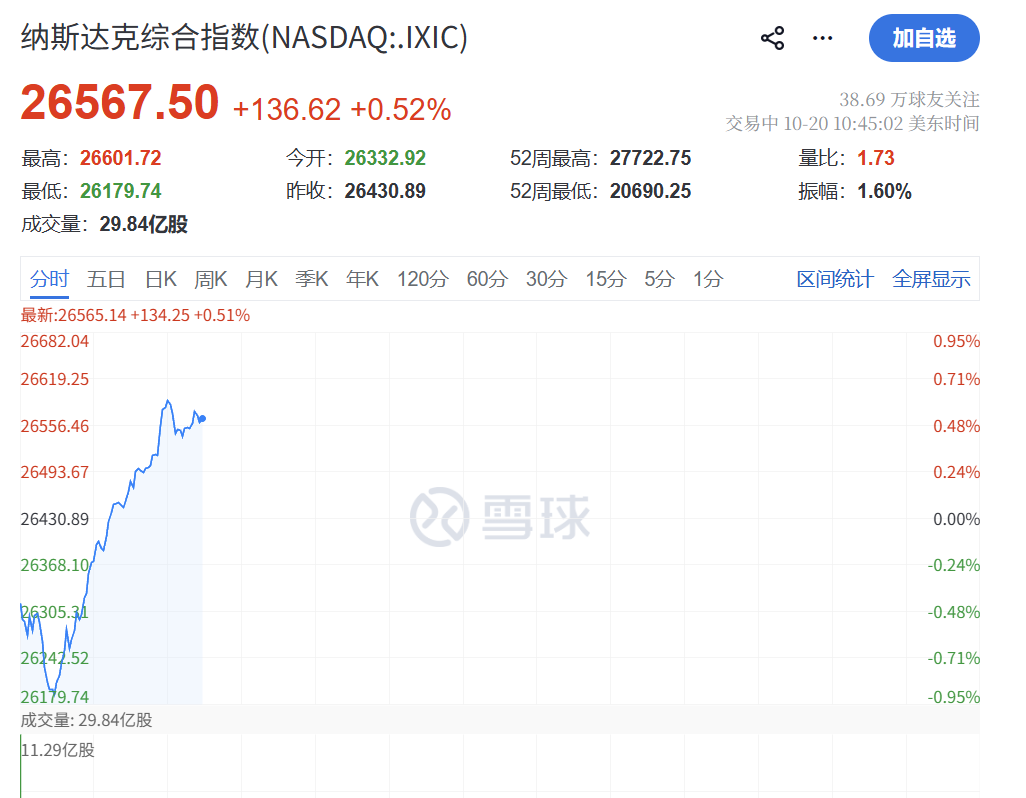Select the 30分 interval tab
This screenshot has width=1026, height=798.
[x=546, y=279]
